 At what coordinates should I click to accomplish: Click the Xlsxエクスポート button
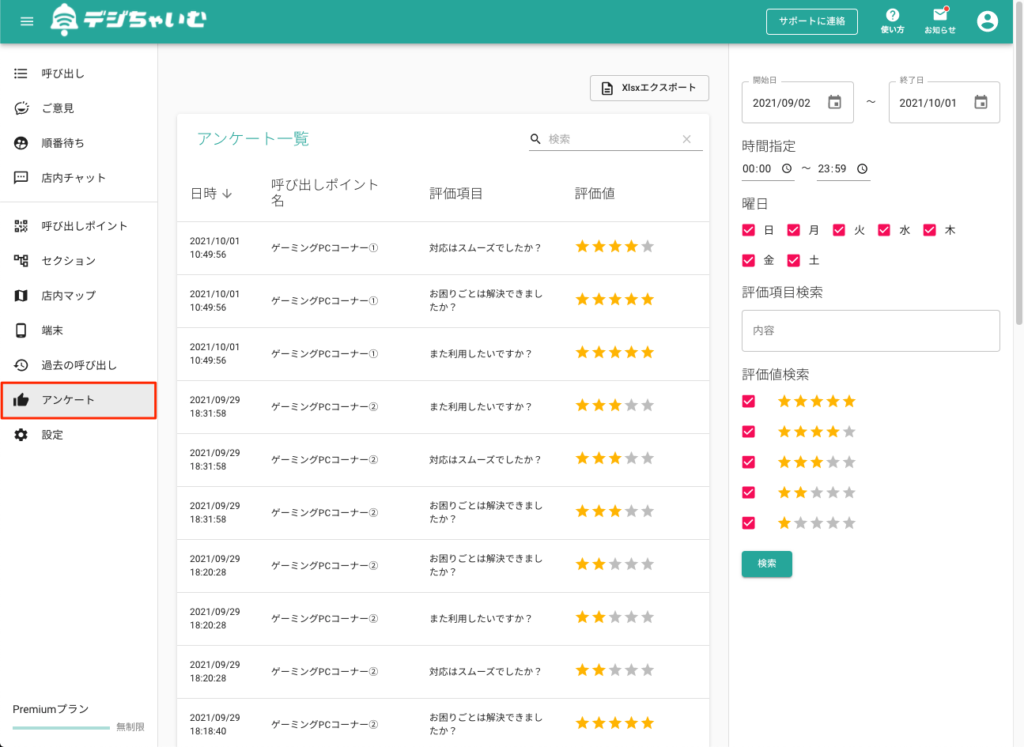[x=649, y=87]
